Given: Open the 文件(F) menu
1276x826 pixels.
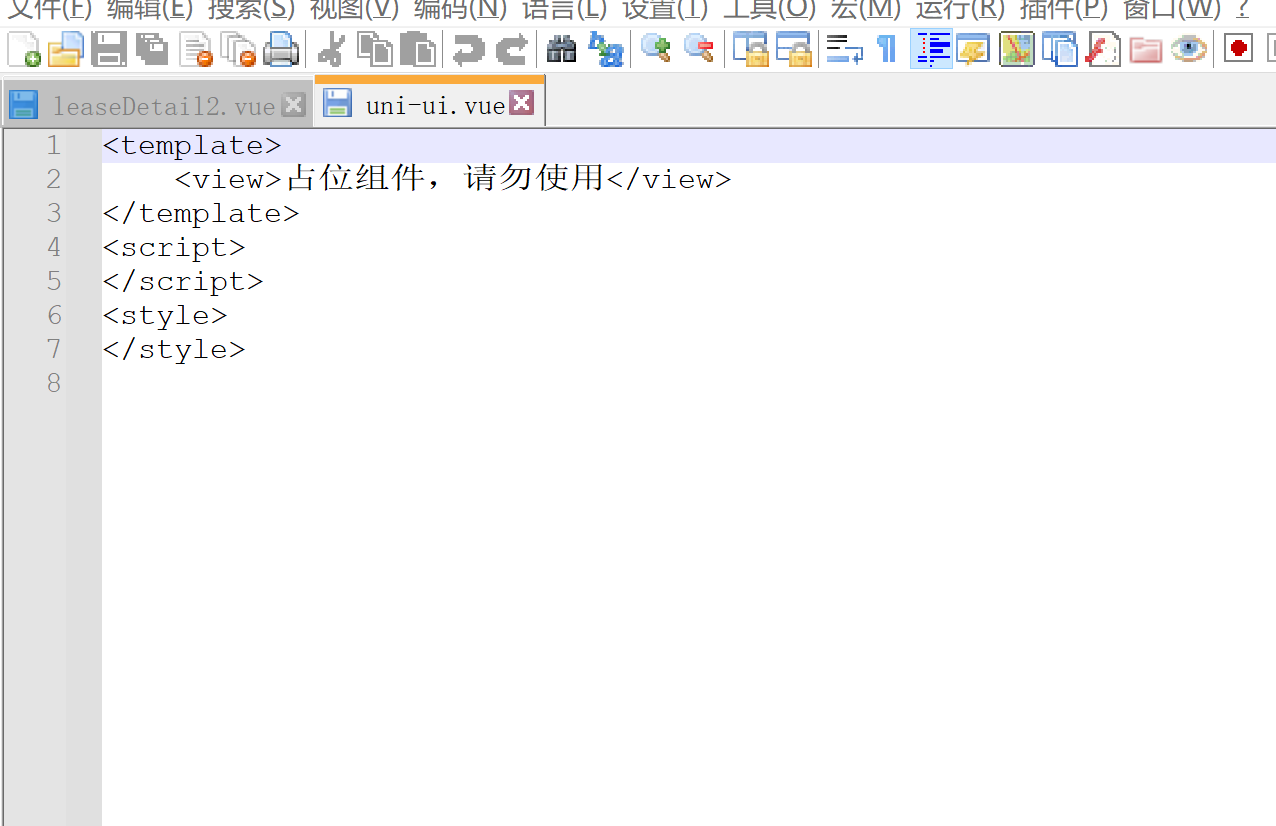Looking at the screenshot, I should click(50, 9).
